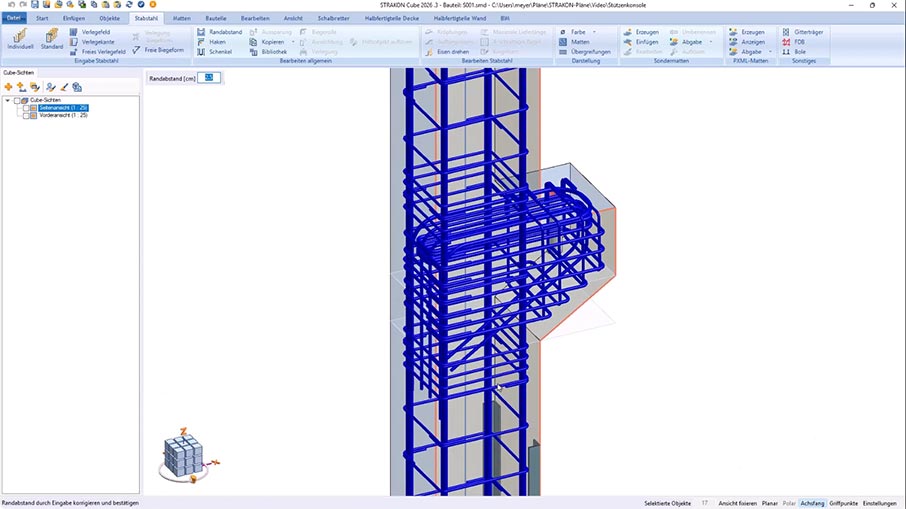Toggle the Vorderansicht (1 : 25) checkbox

click(x=26, y=115)
